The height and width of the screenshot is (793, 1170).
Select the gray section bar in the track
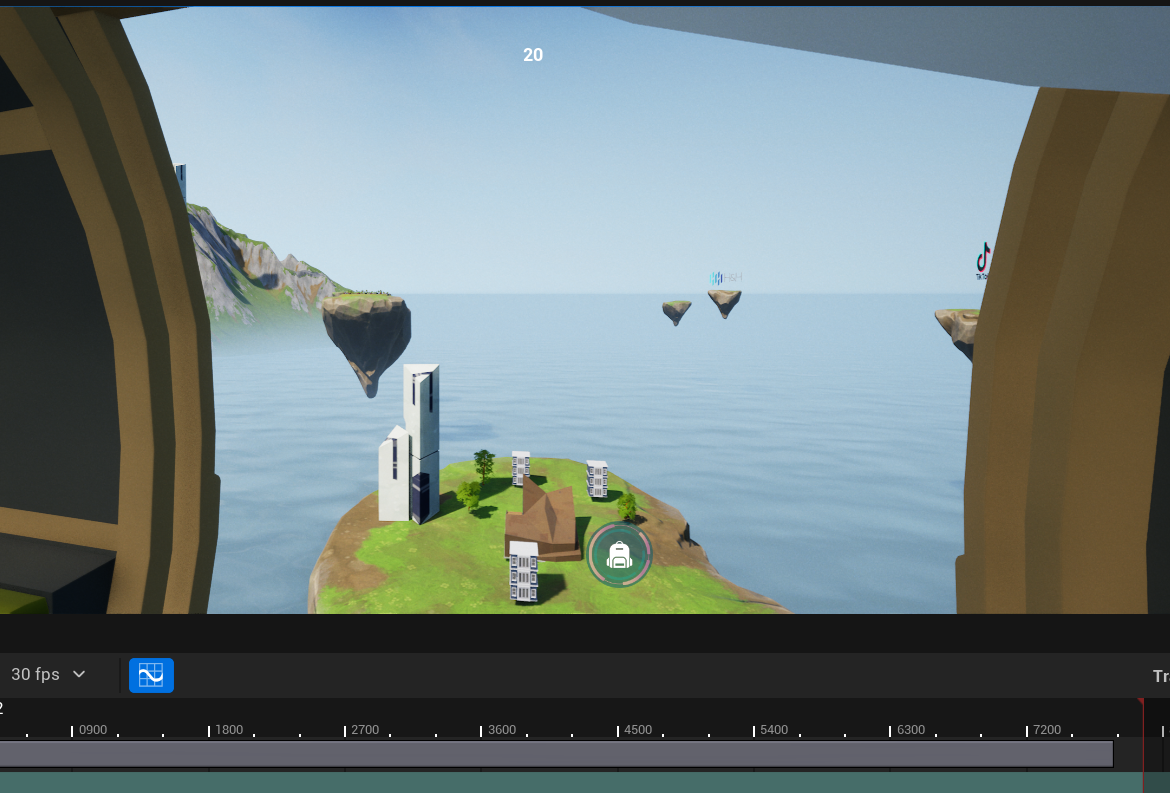click(556, 753)
